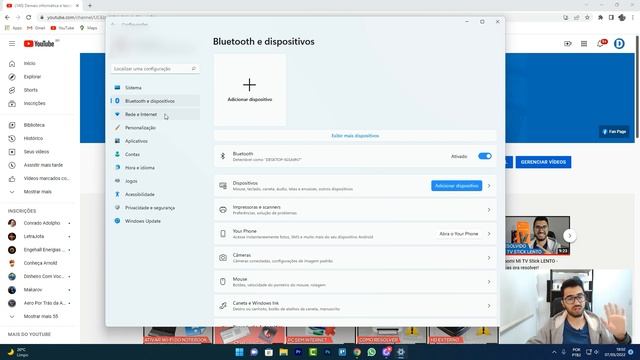Open File Explorer from taskbar
The image size is (640, 360).
pyautogui.click(x=284, y=352)
